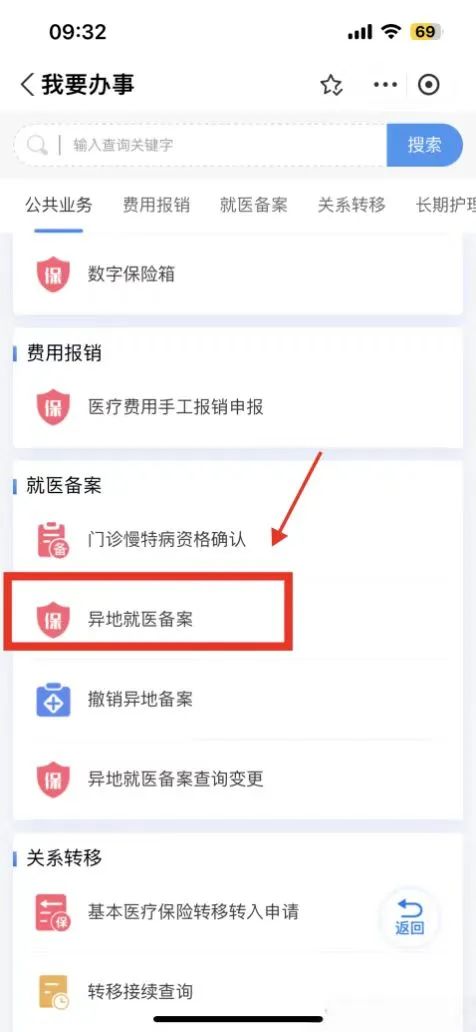Tap the star favorite icon
Image resolution: width=476 pixels, height=1032 pixels.
331,85
